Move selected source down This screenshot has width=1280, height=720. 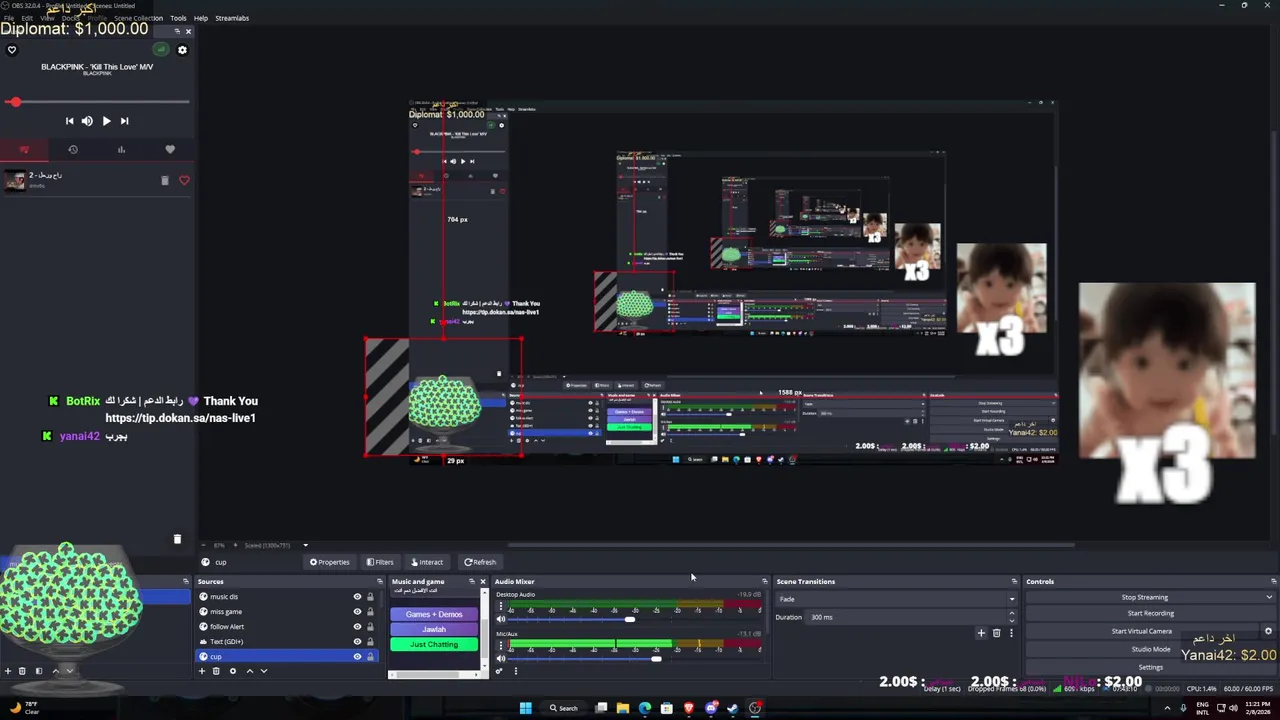click(x=264, y=671)
